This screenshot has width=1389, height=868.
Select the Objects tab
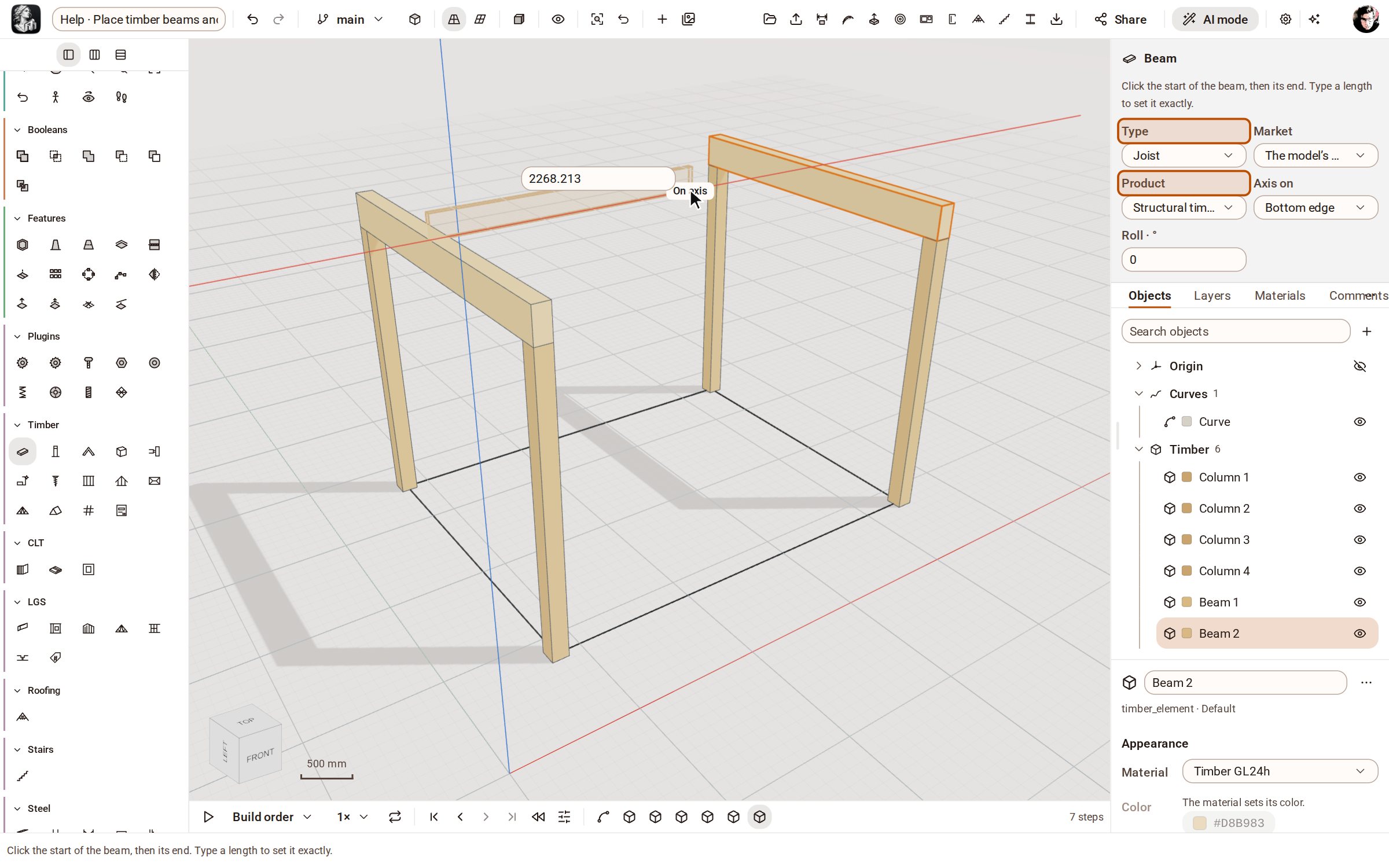pyautogui.click(x=1149, y=296)
